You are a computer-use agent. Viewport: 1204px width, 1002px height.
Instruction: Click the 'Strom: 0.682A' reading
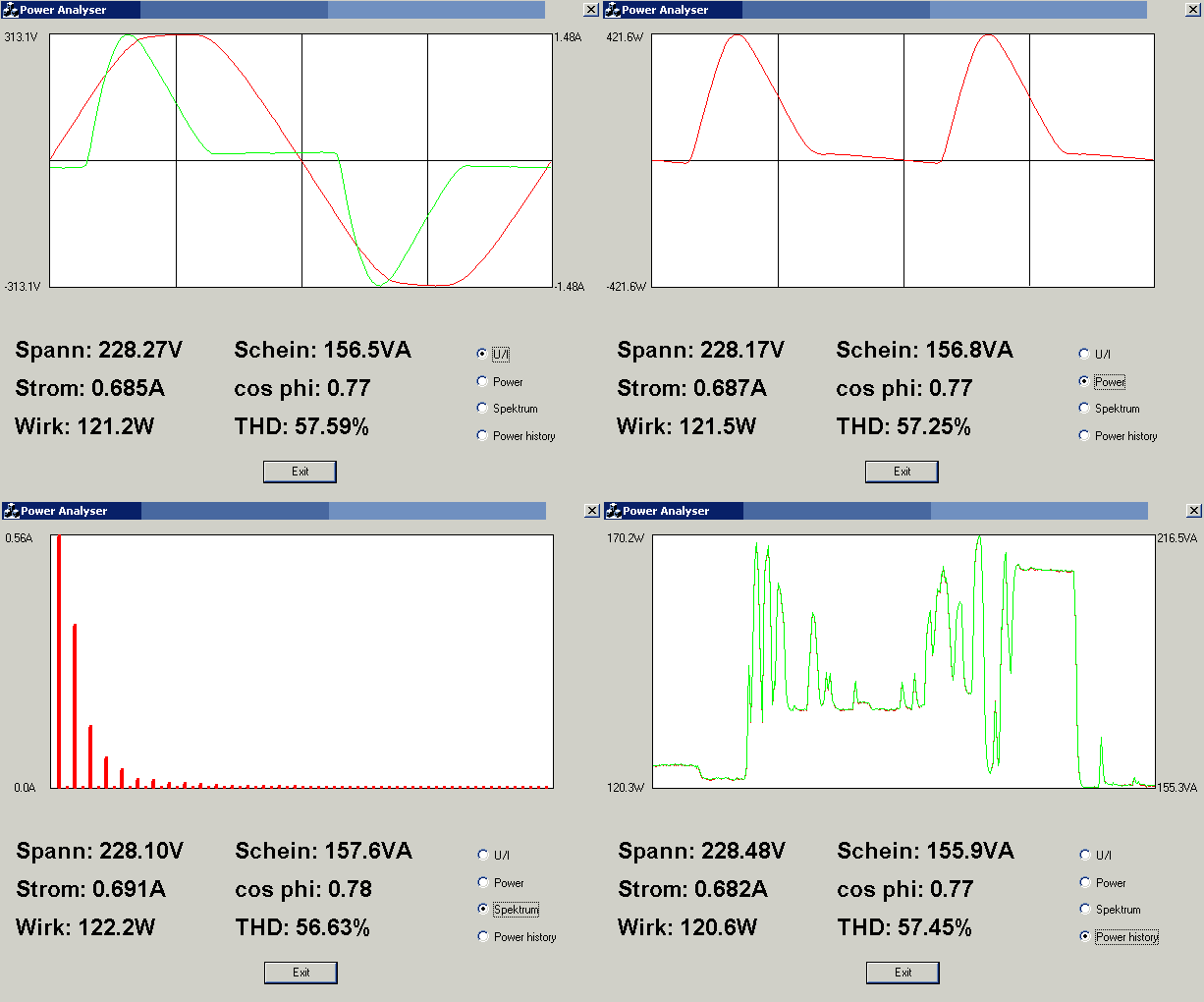(x=693, y=889)
